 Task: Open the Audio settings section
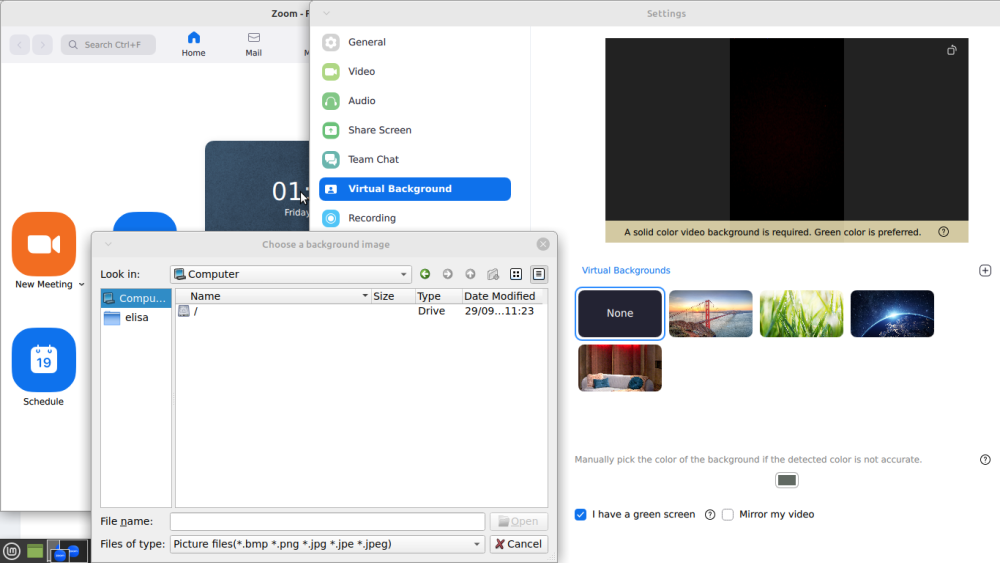pos(361,101)
